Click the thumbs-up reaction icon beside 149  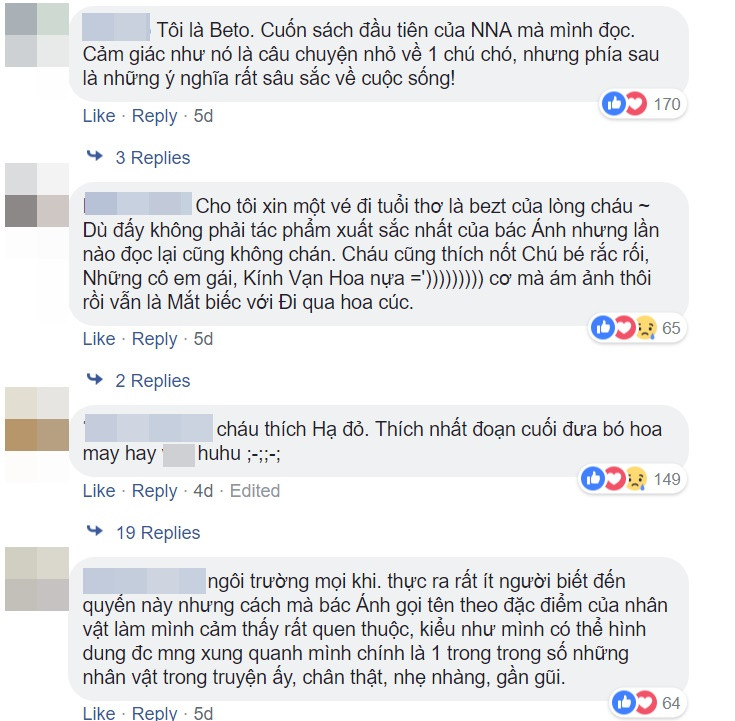tap(593, 479)
